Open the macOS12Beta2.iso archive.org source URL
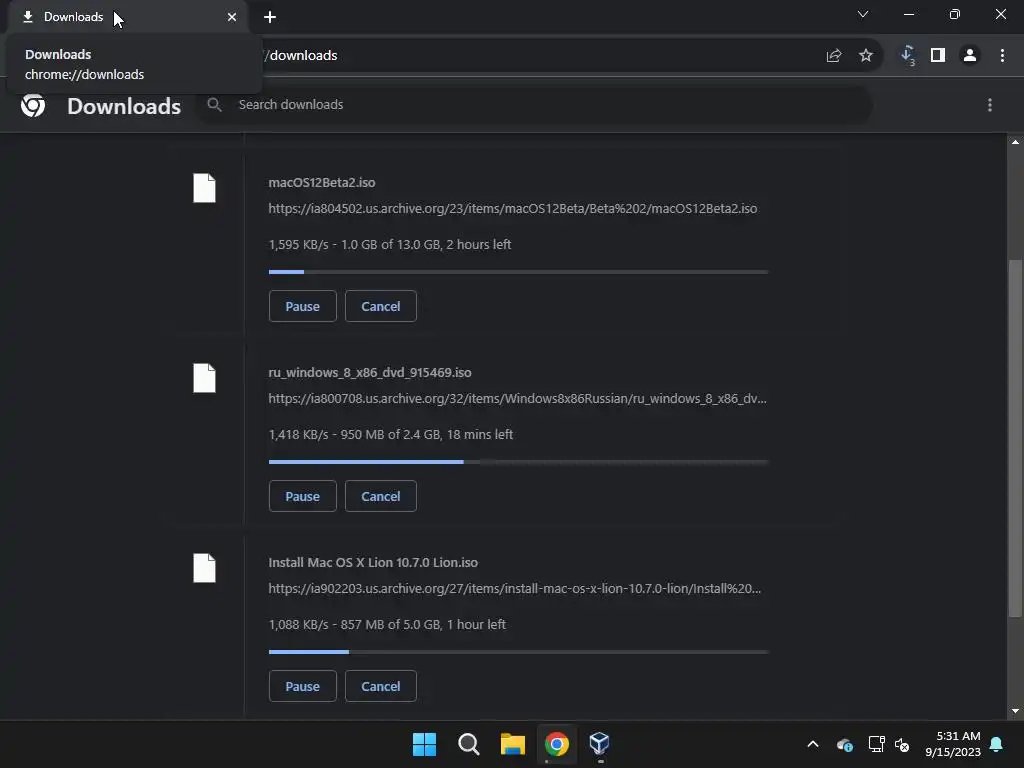Viewport: 1024px width, 768px height. [x=513, y=209]
